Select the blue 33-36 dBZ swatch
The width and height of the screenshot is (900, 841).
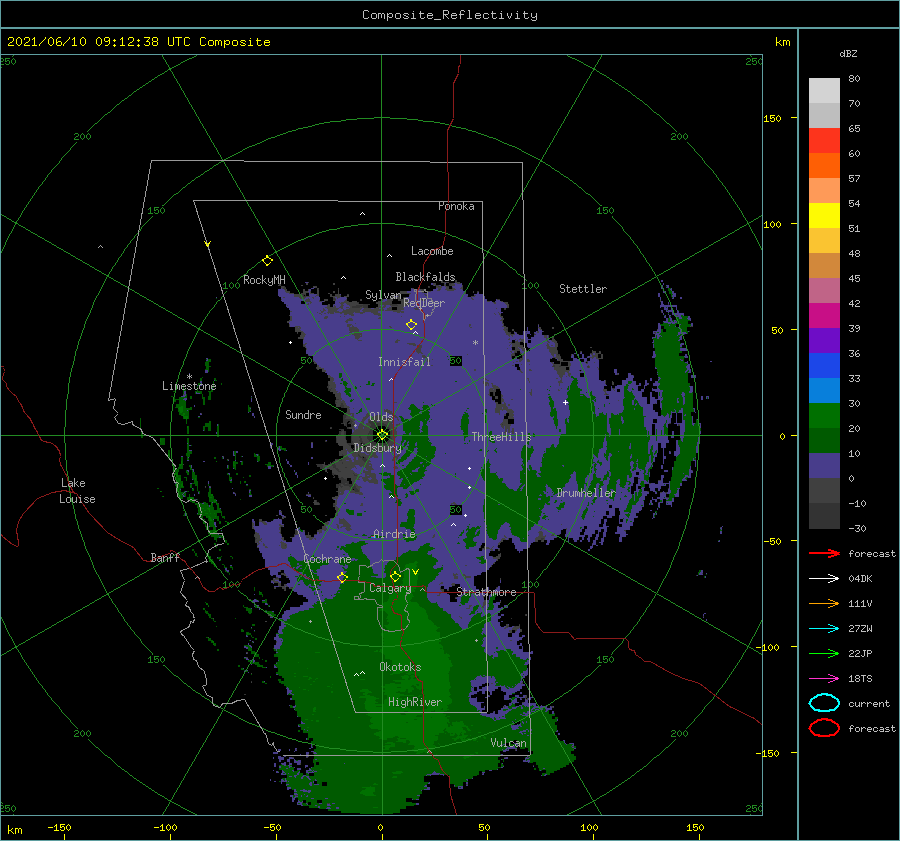(824, 365)
